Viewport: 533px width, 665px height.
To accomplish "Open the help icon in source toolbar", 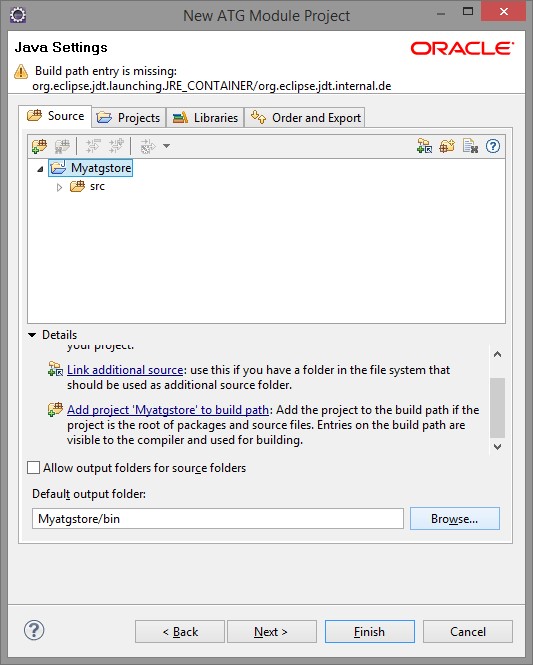I will [493, 146].
